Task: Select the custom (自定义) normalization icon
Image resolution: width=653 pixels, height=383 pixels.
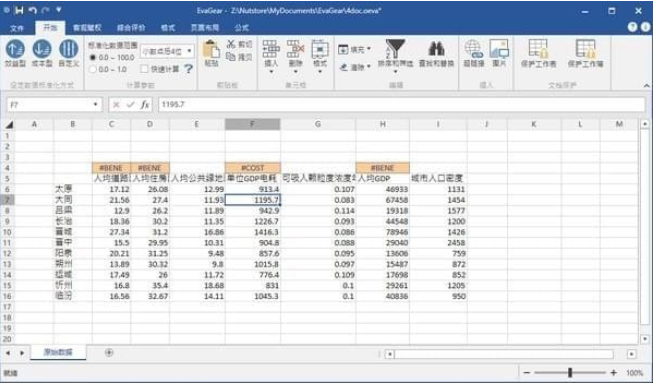Action: (x=69, y=49)
